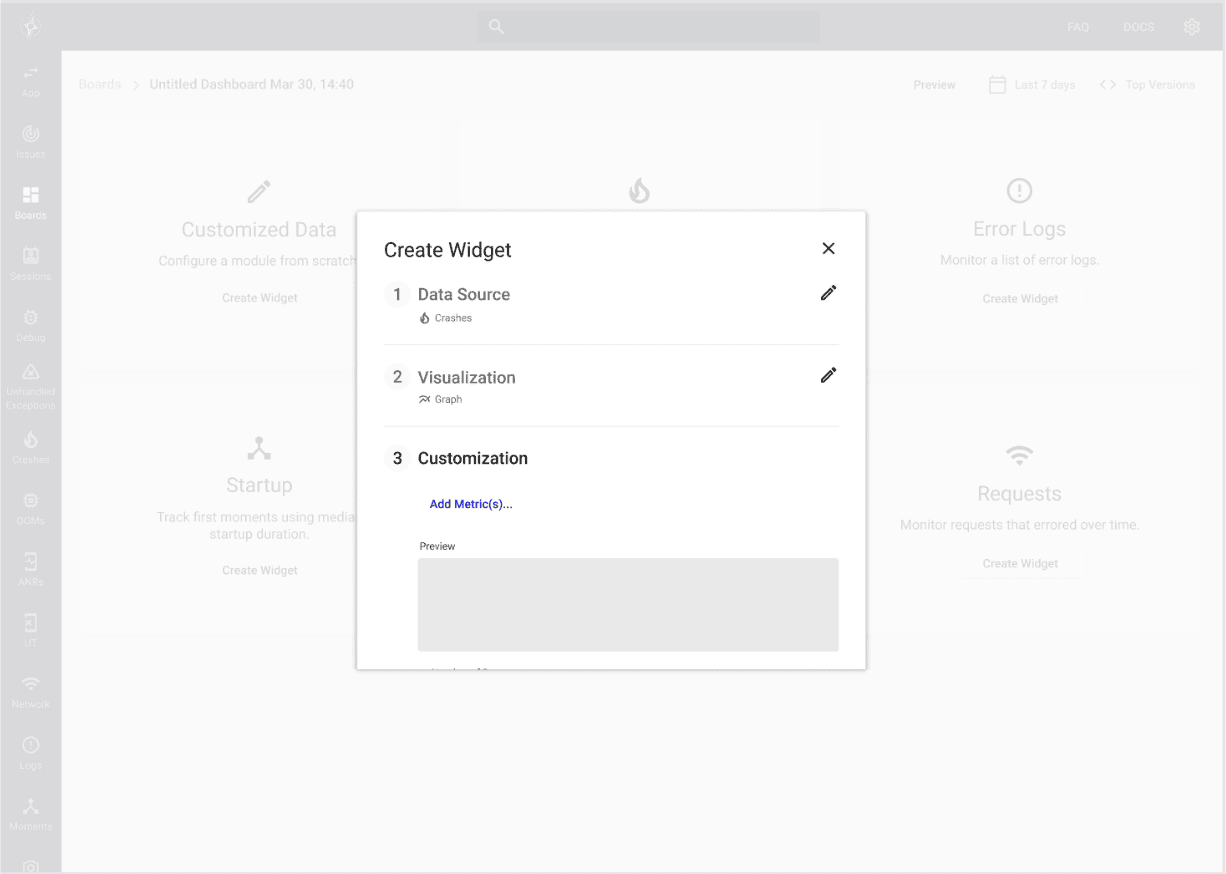The height and width of the screenshot is (874, 1226).
Task: Open the DOCS link
Action: [x=1139, y=27]
